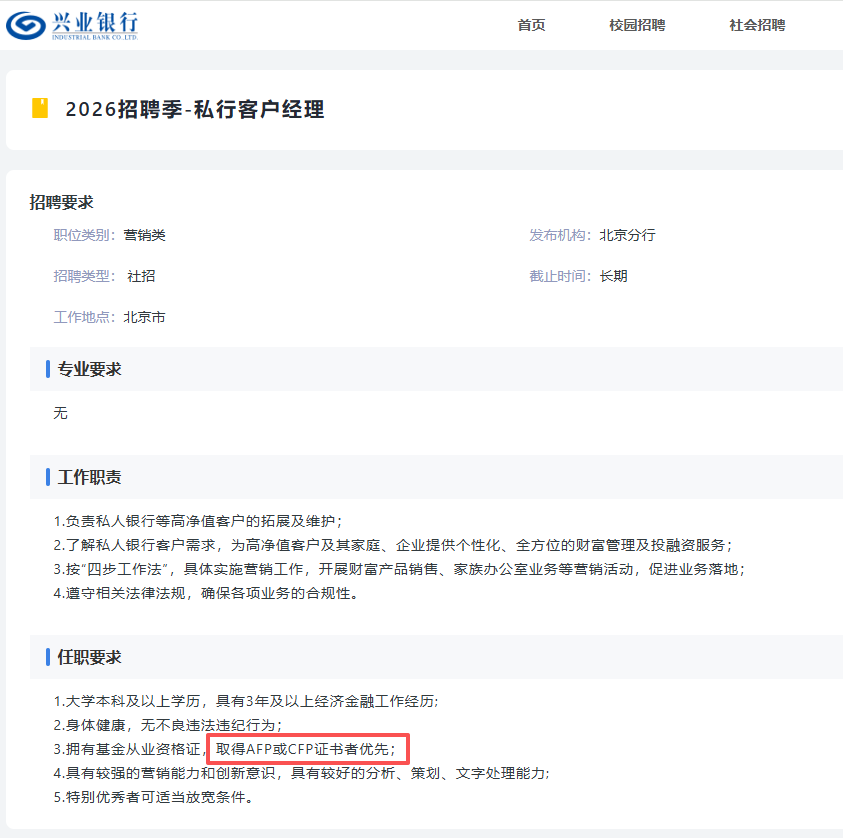Click the 招聘要求 section heading
This screenshot has width=843, height=838.
click(61, 203)
